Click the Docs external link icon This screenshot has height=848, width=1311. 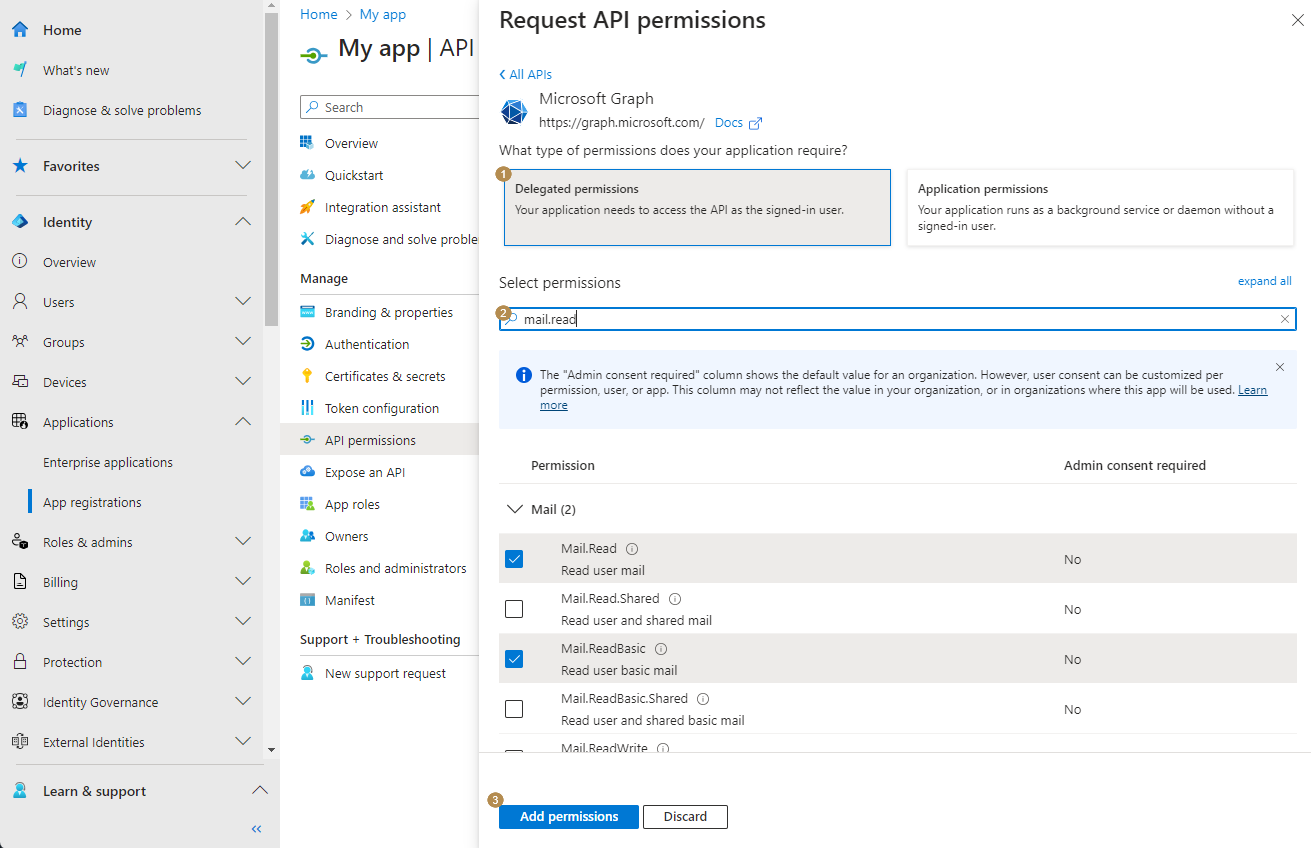click(x=755, y=123)
